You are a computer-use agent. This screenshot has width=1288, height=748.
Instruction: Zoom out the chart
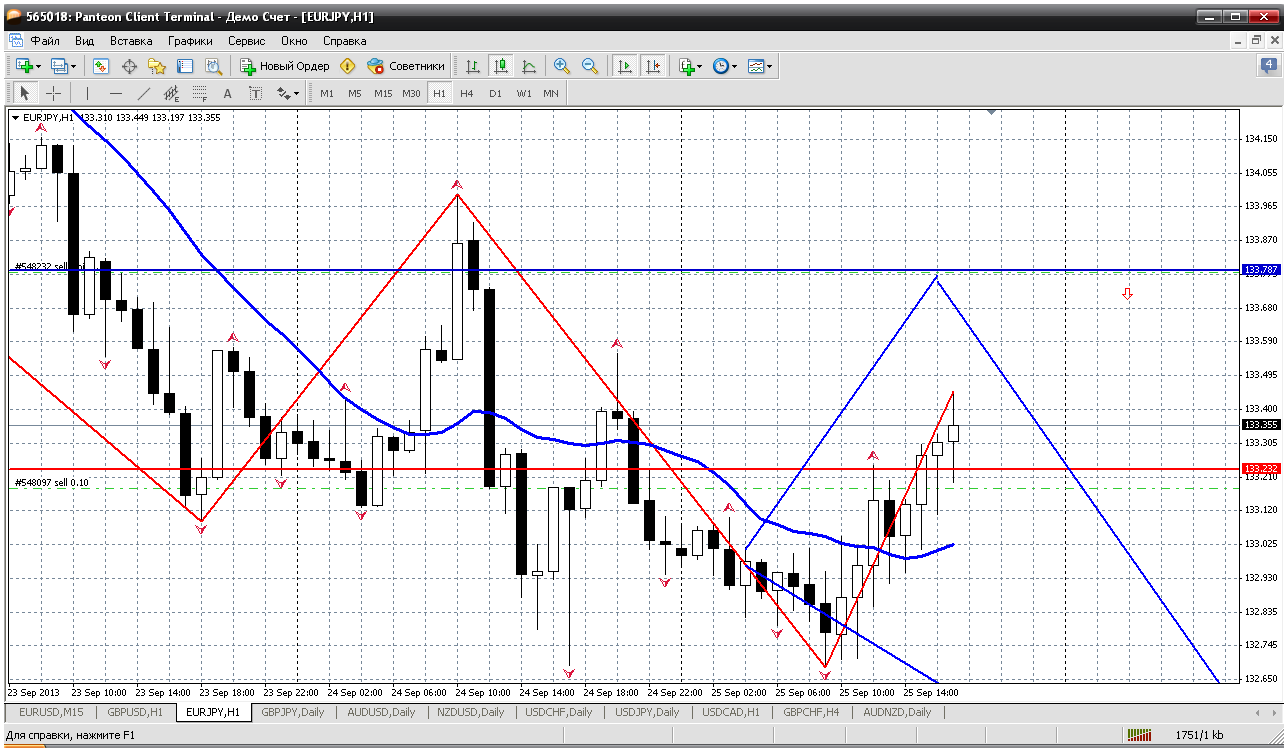click(x=590, y=66)
